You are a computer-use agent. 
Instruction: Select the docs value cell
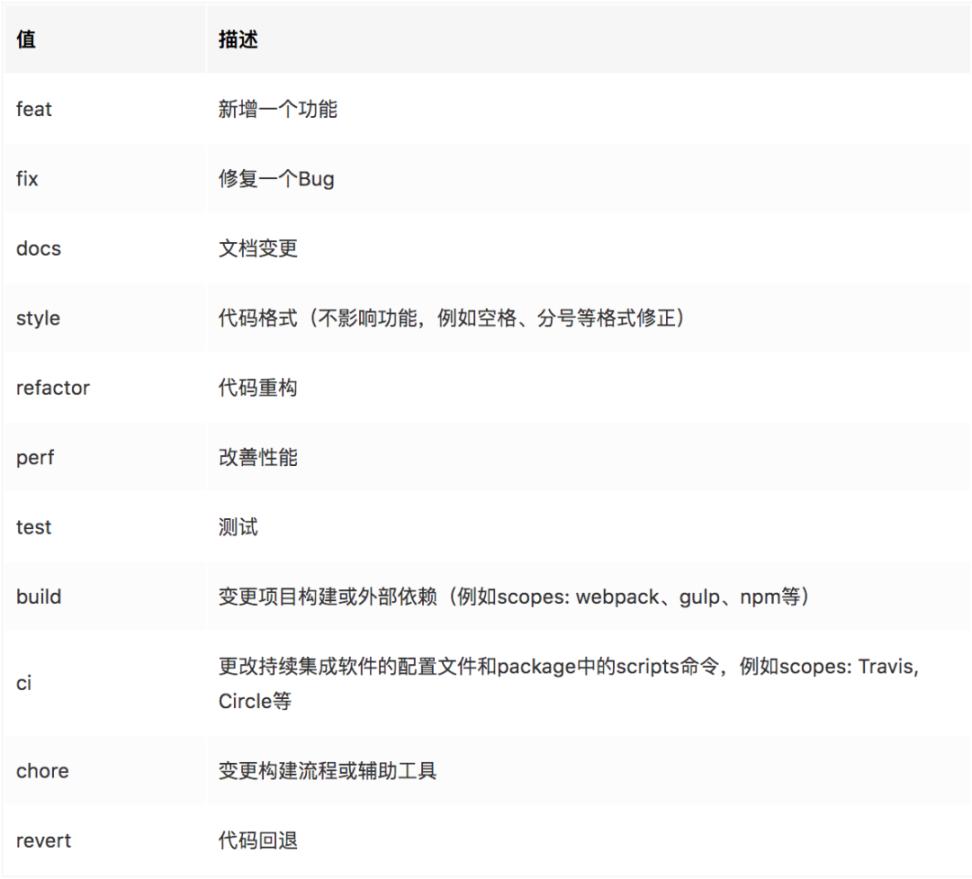click(x=38, y=249)
